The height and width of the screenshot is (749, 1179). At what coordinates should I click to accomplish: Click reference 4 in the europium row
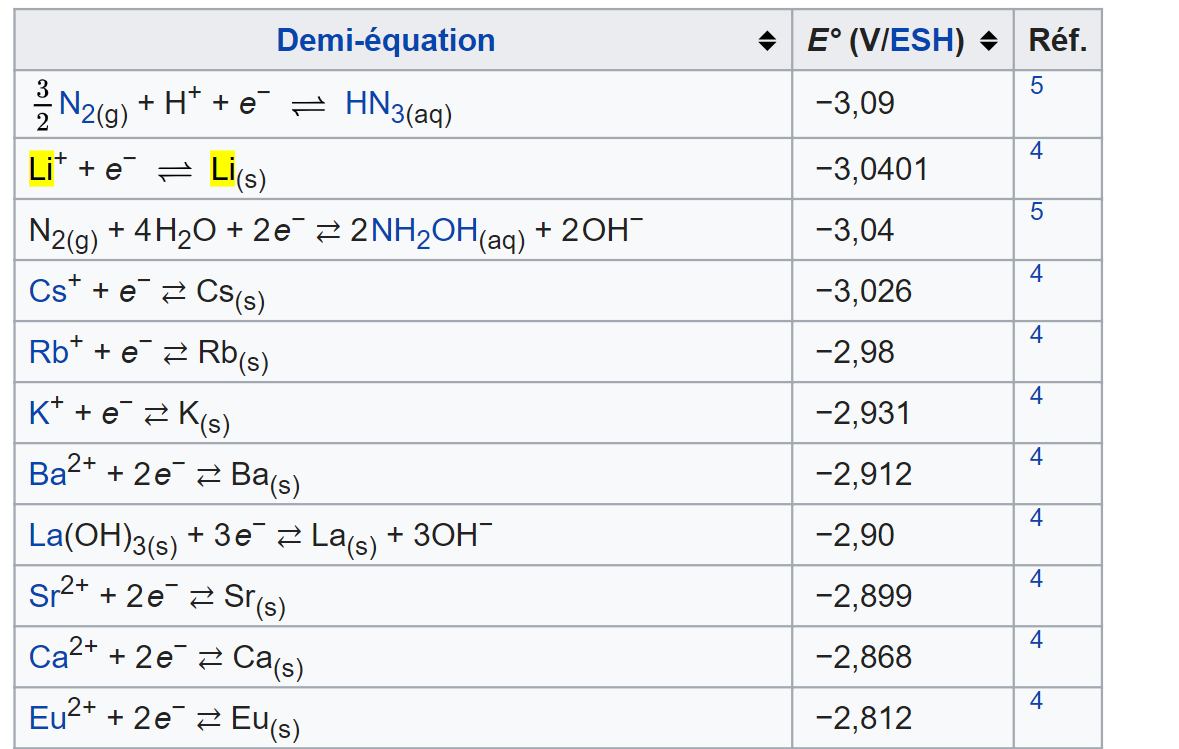1036,701
